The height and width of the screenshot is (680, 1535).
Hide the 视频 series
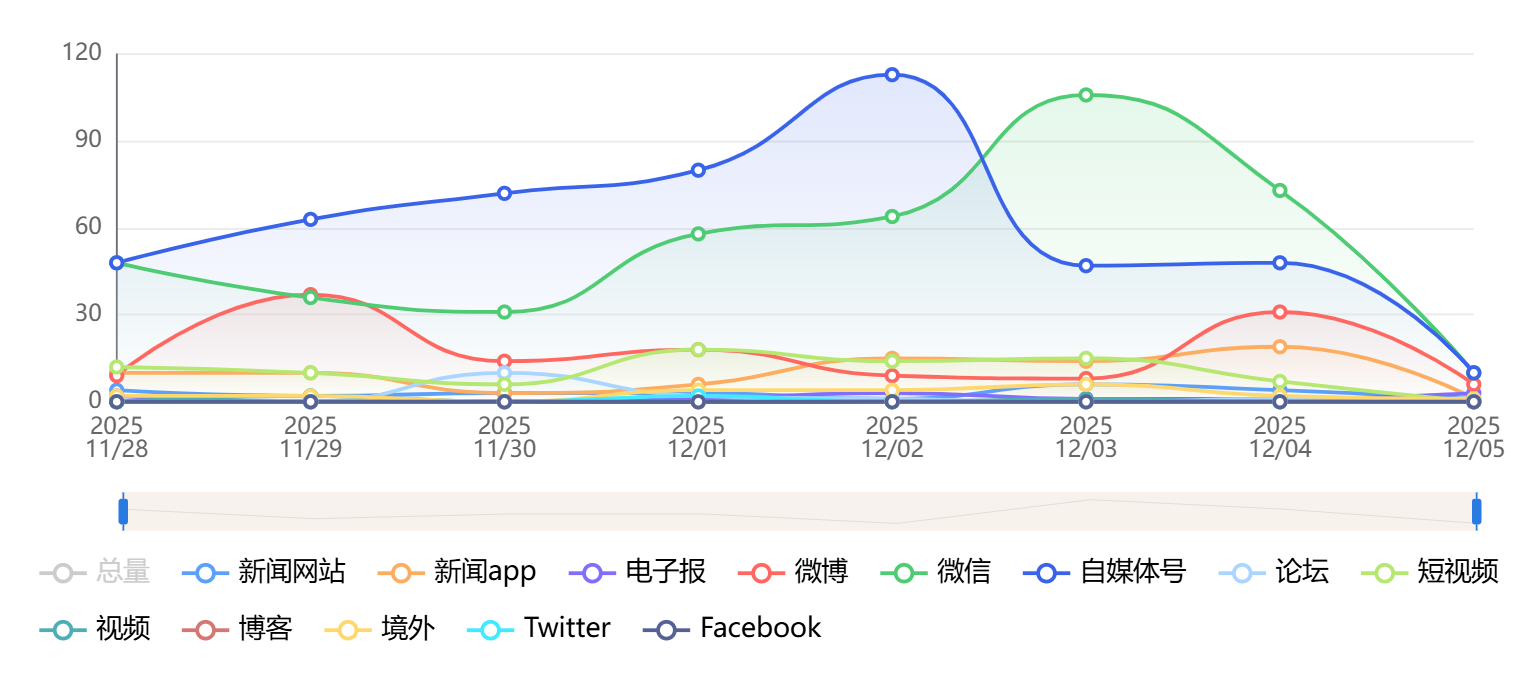coord(96,629)
